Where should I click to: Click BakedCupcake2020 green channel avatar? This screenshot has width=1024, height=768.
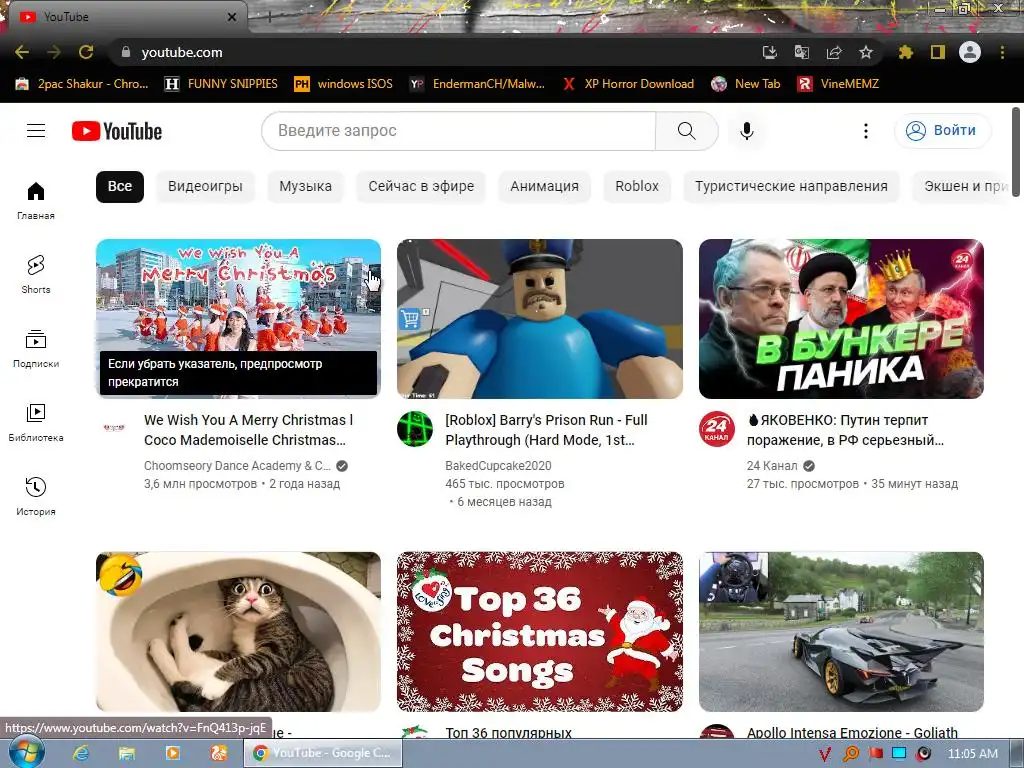(415, 429)
